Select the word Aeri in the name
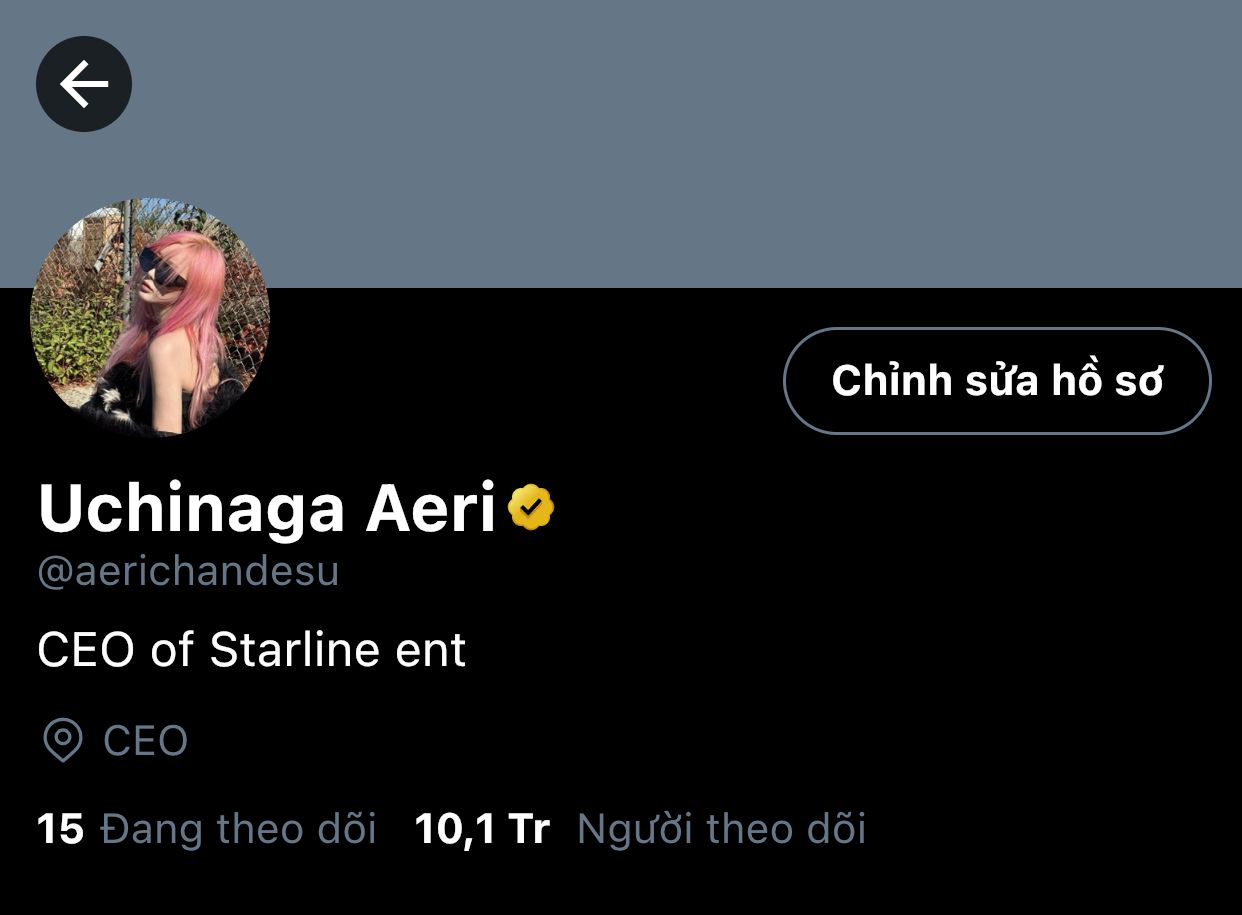 tap(431, 508)
